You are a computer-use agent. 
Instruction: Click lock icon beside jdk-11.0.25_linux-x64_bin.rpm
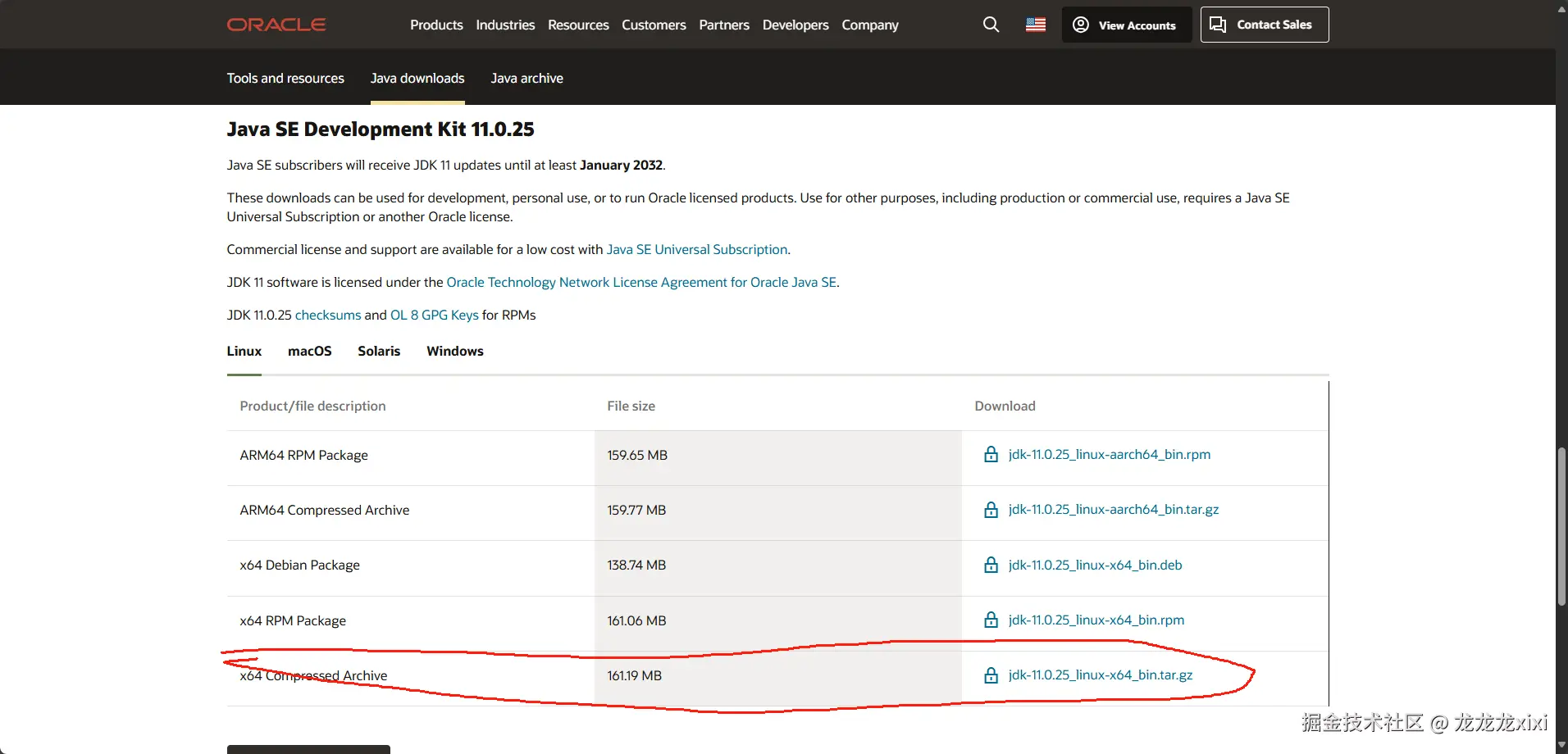click(x=991, y=620)
